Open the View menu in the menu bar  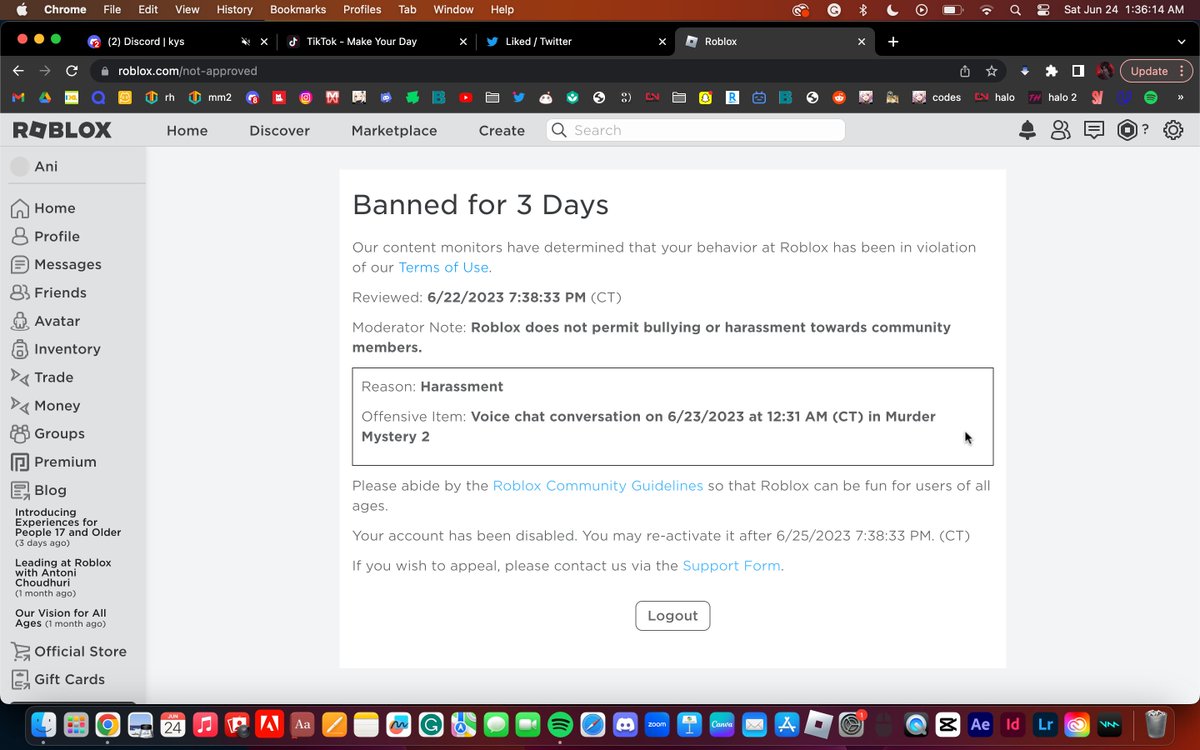[187, 10]
